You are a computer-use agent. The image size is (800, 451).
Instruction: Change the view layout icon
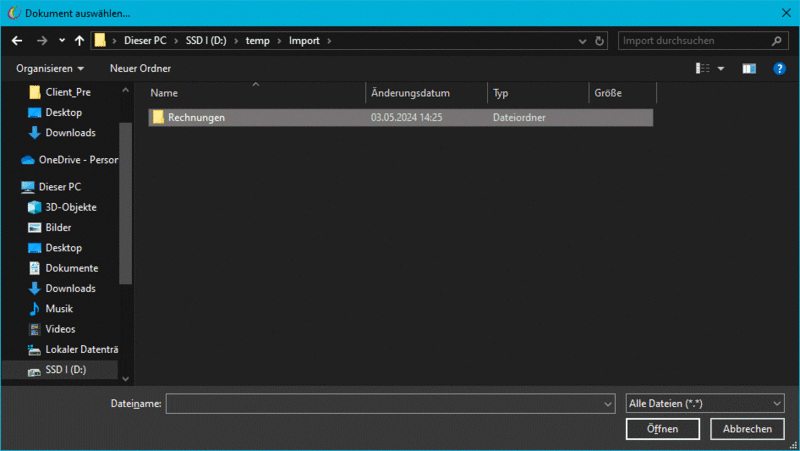(703, 68)
